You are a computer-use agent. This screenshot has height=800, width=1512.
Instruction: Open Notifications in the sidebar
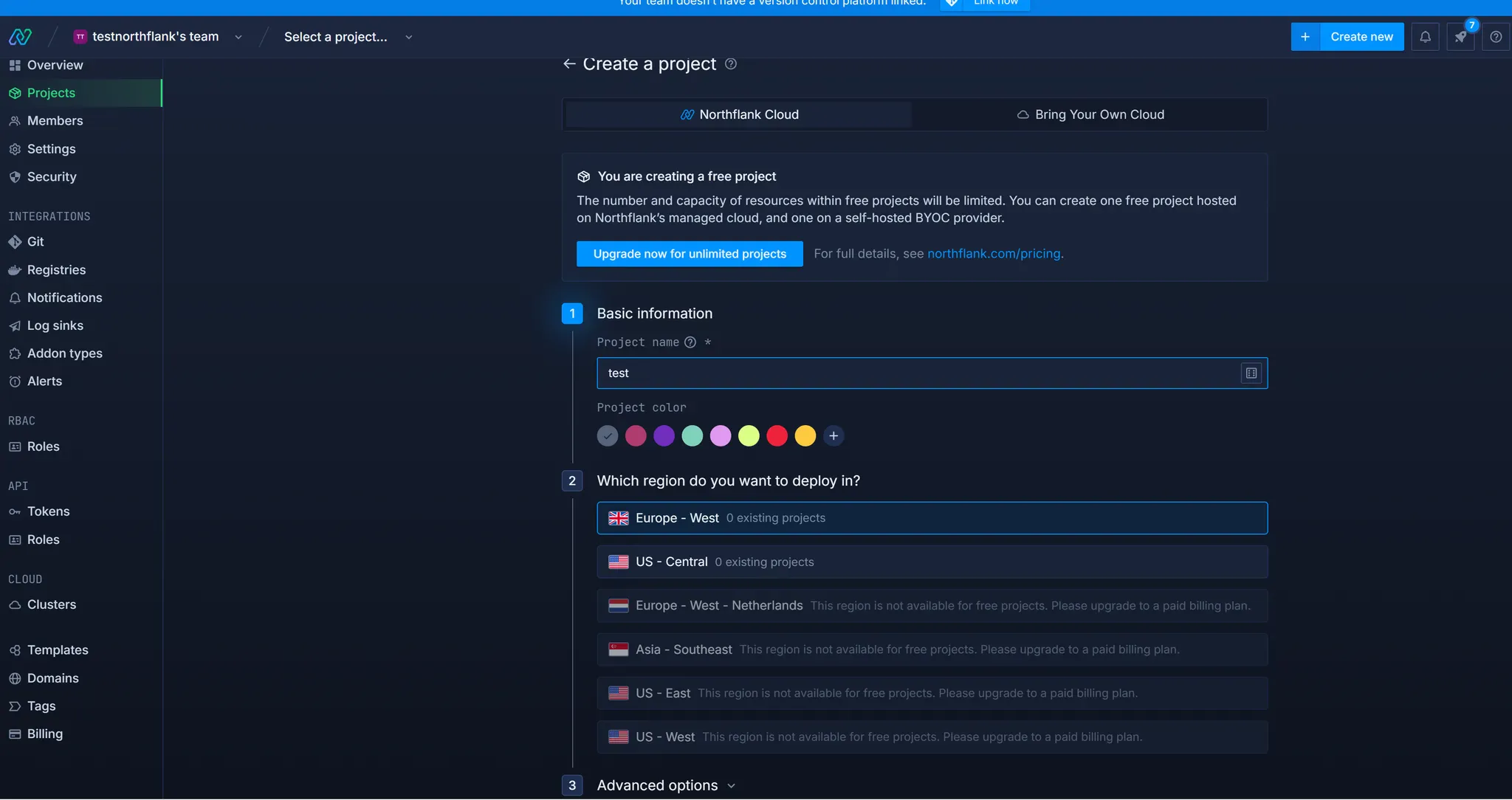(64, 298)
